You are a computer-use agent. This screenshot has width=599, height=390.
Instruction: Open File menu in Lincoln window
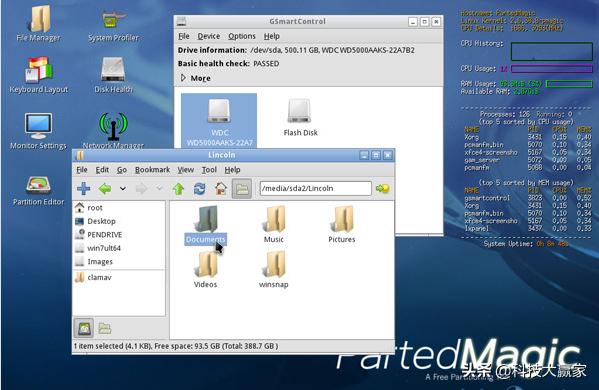pos(82,170)
